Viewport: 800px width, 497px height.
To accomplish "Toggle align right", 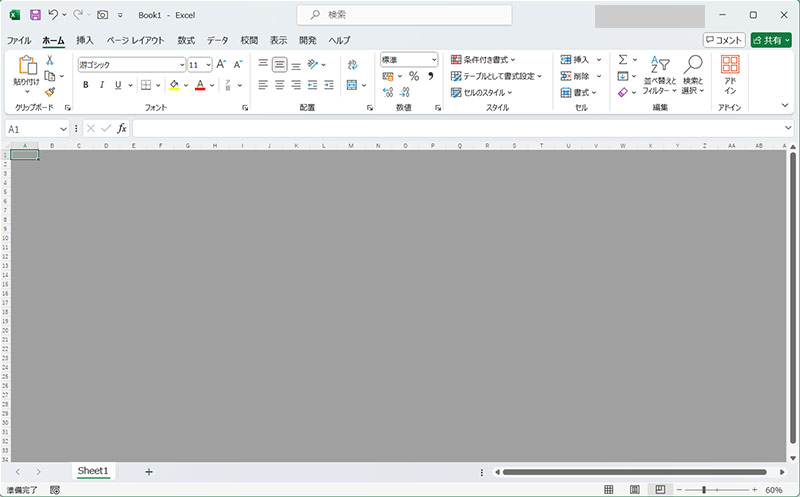I will [x=296, y=85].
